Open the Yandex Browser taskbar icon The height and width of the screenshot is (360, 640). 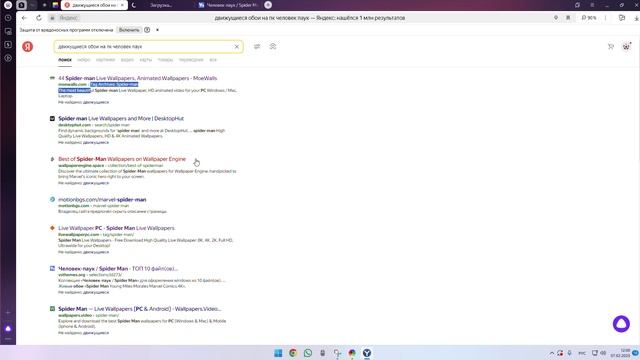click(367, 353)
